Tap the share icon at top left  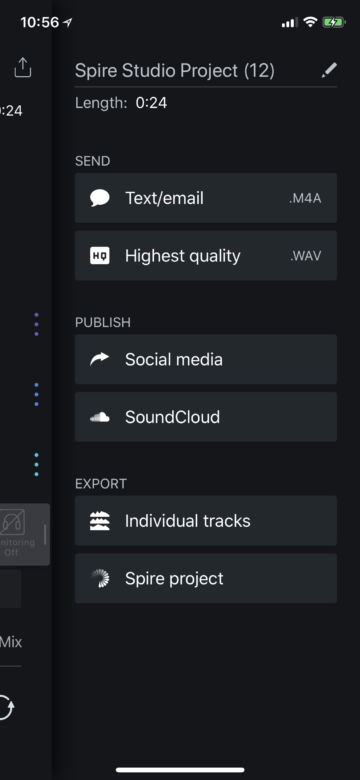pos(22,68)
